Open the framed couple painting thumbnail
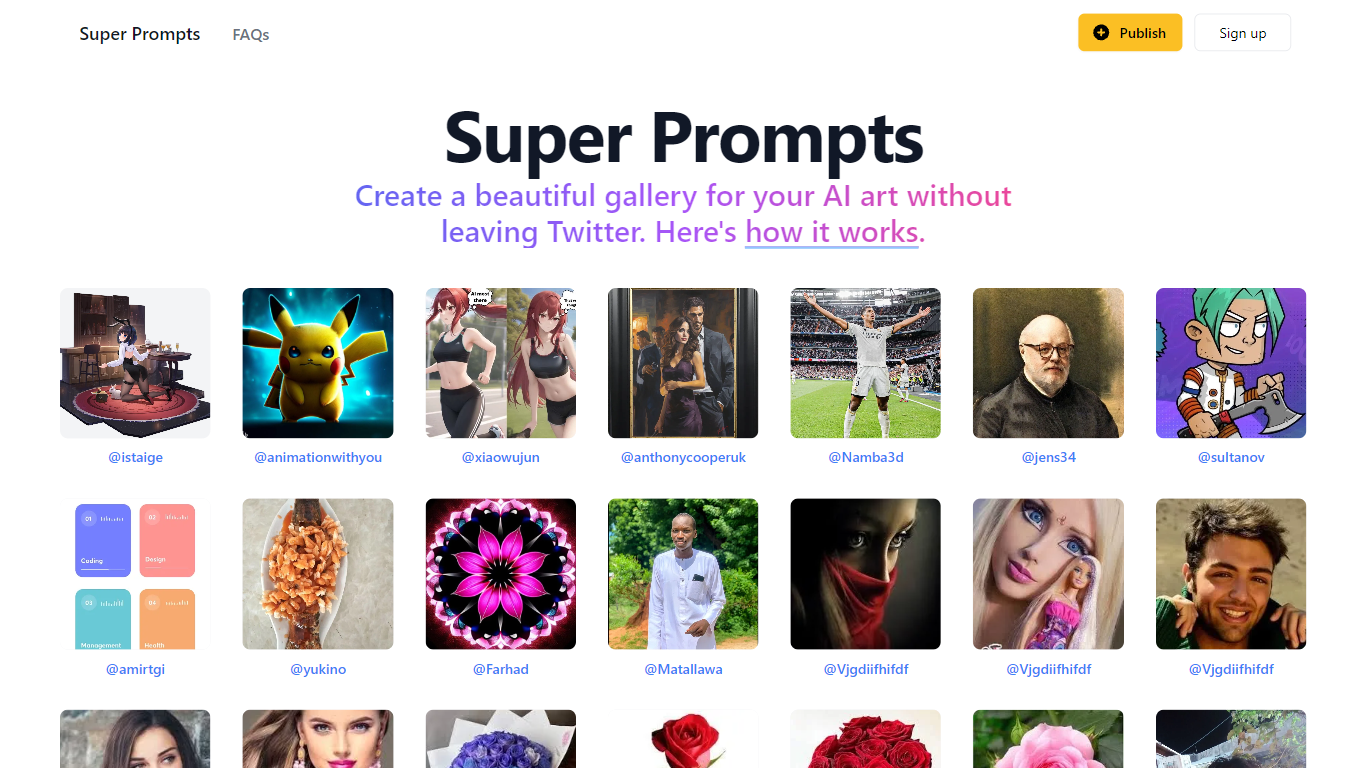 (683, 363)
